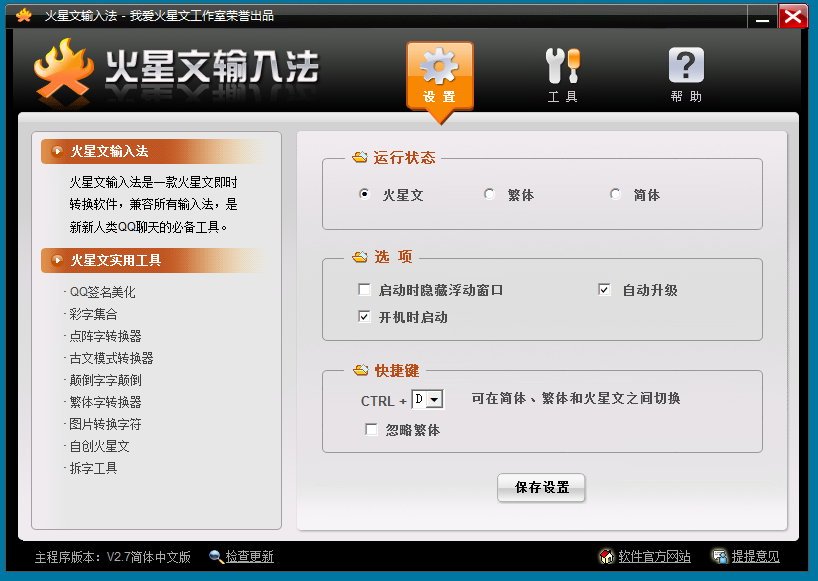The image size is (818, 581).
Task: Open the 帮助 help tab
Action: [686, 76]
